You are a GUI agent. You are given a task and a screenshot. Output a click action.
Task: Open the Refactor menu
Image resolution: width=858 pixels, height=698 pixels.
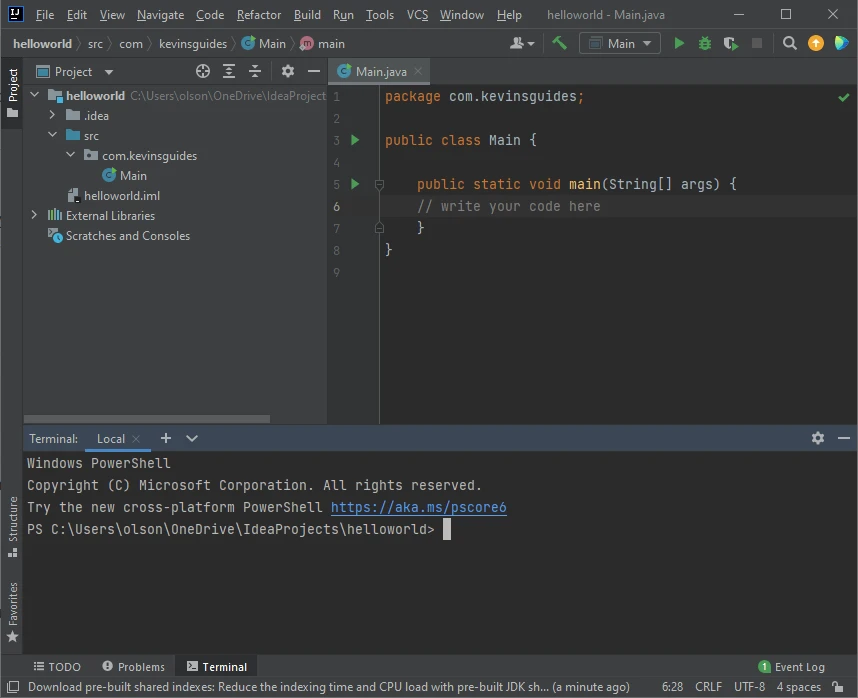[259, 15]
